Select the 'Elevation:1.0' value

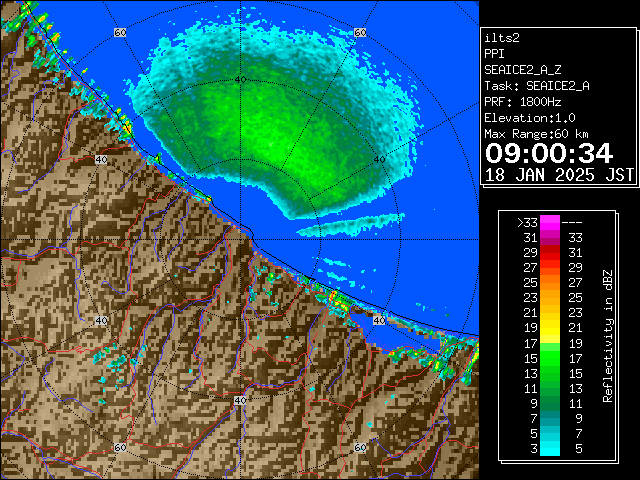click(x=530, y=118)
